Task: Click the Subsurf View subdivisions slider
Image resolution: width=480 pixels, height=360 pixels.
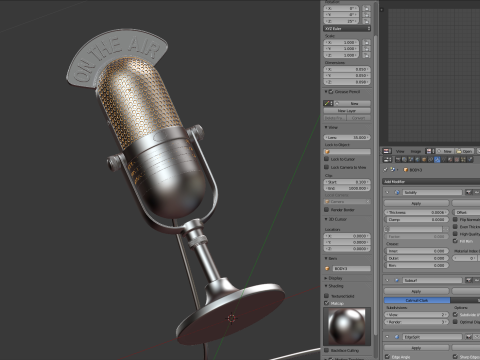Action: pos(416,315)
